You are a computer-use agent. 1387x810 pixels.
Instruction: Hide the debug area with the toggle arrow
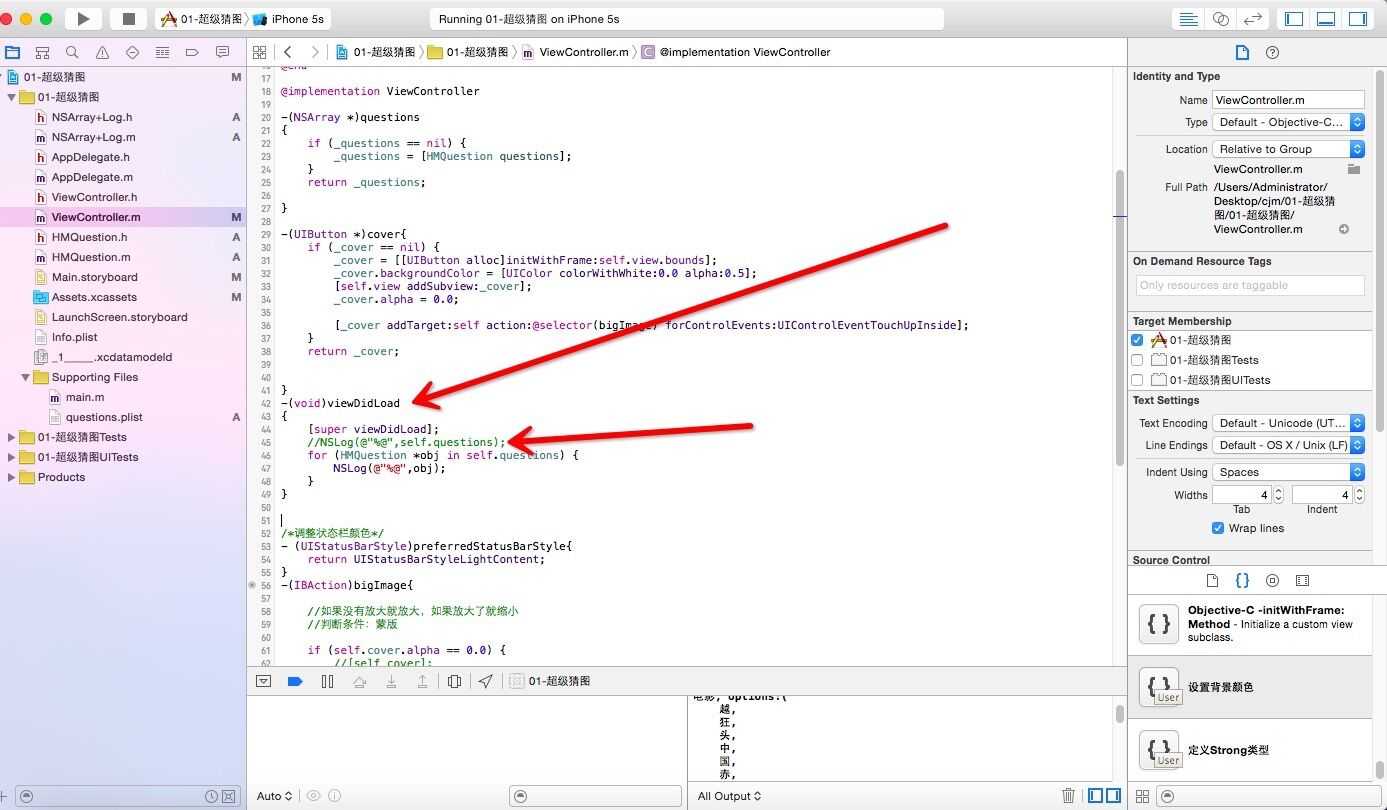[263, 681]
